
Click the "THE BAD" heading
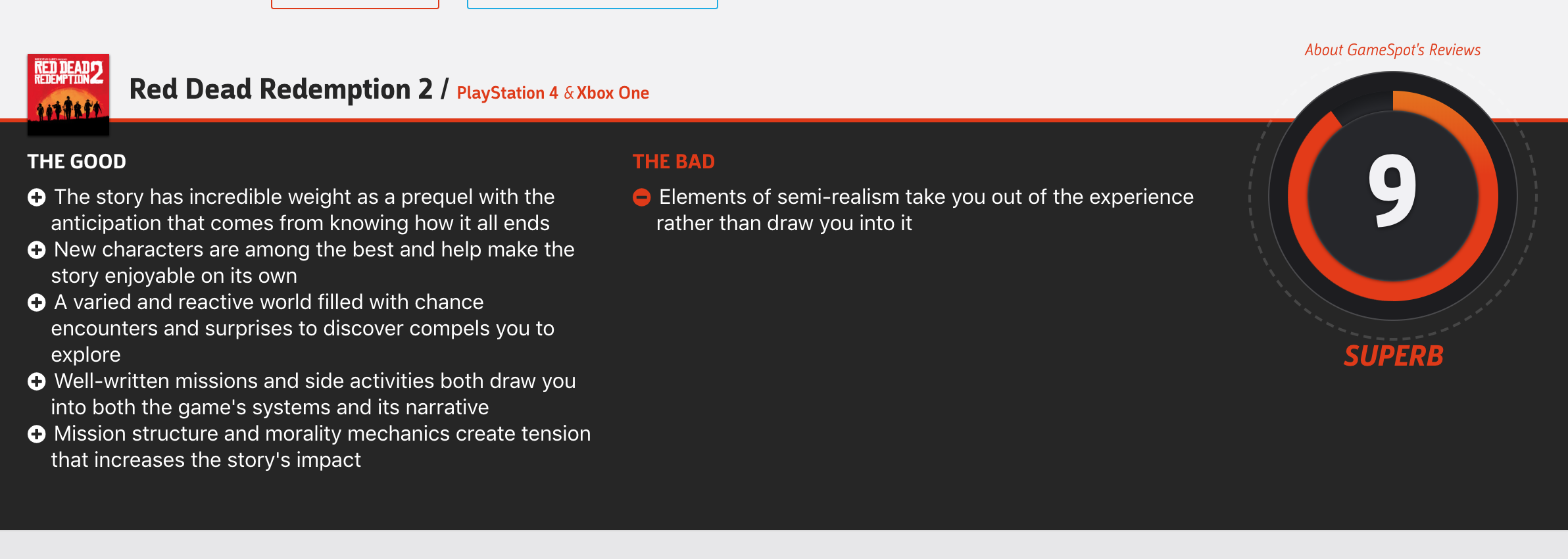pyautogui.click(x=674, y=161)
